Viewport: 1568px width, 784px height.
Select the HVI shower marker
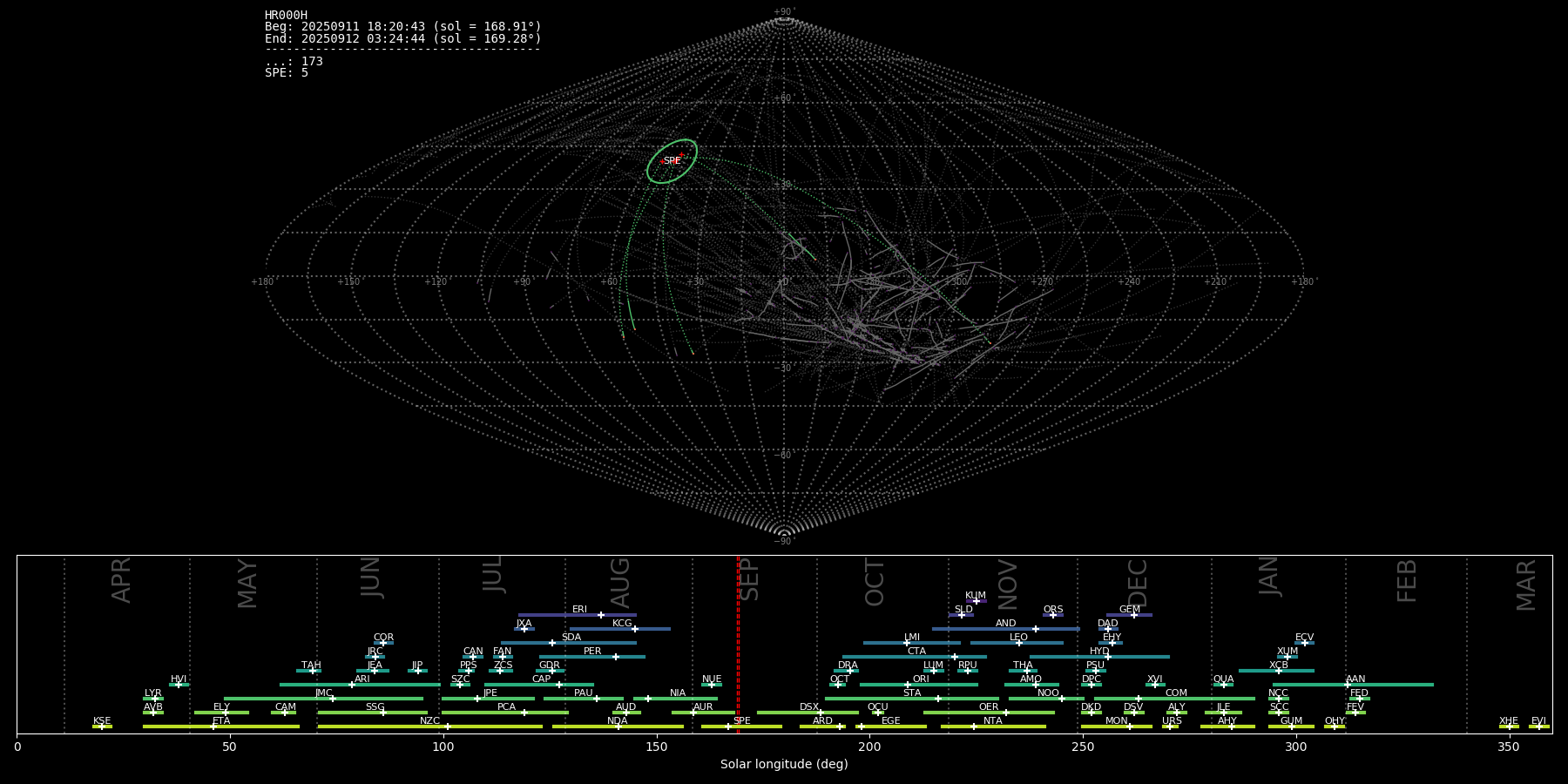pos(179,685)
